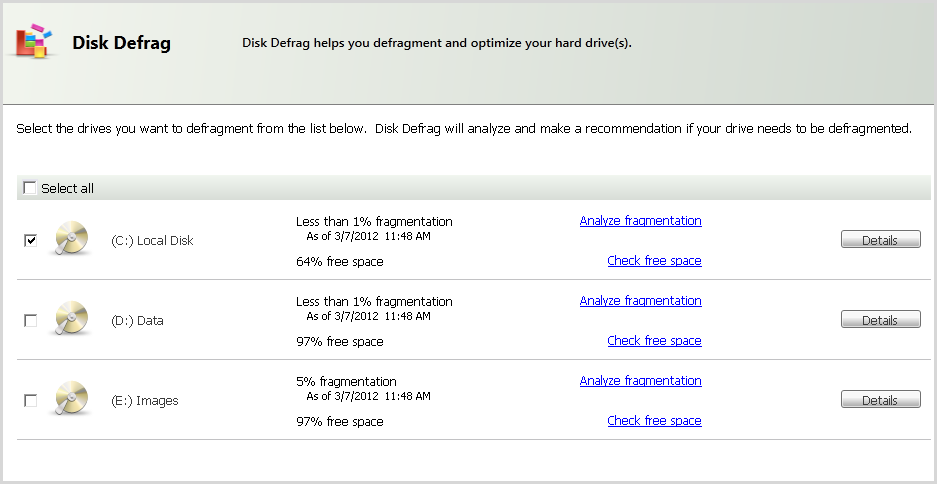Check free space on Local Disk C:
Viewport: 937px width, 484px height.
click(654, 261)
